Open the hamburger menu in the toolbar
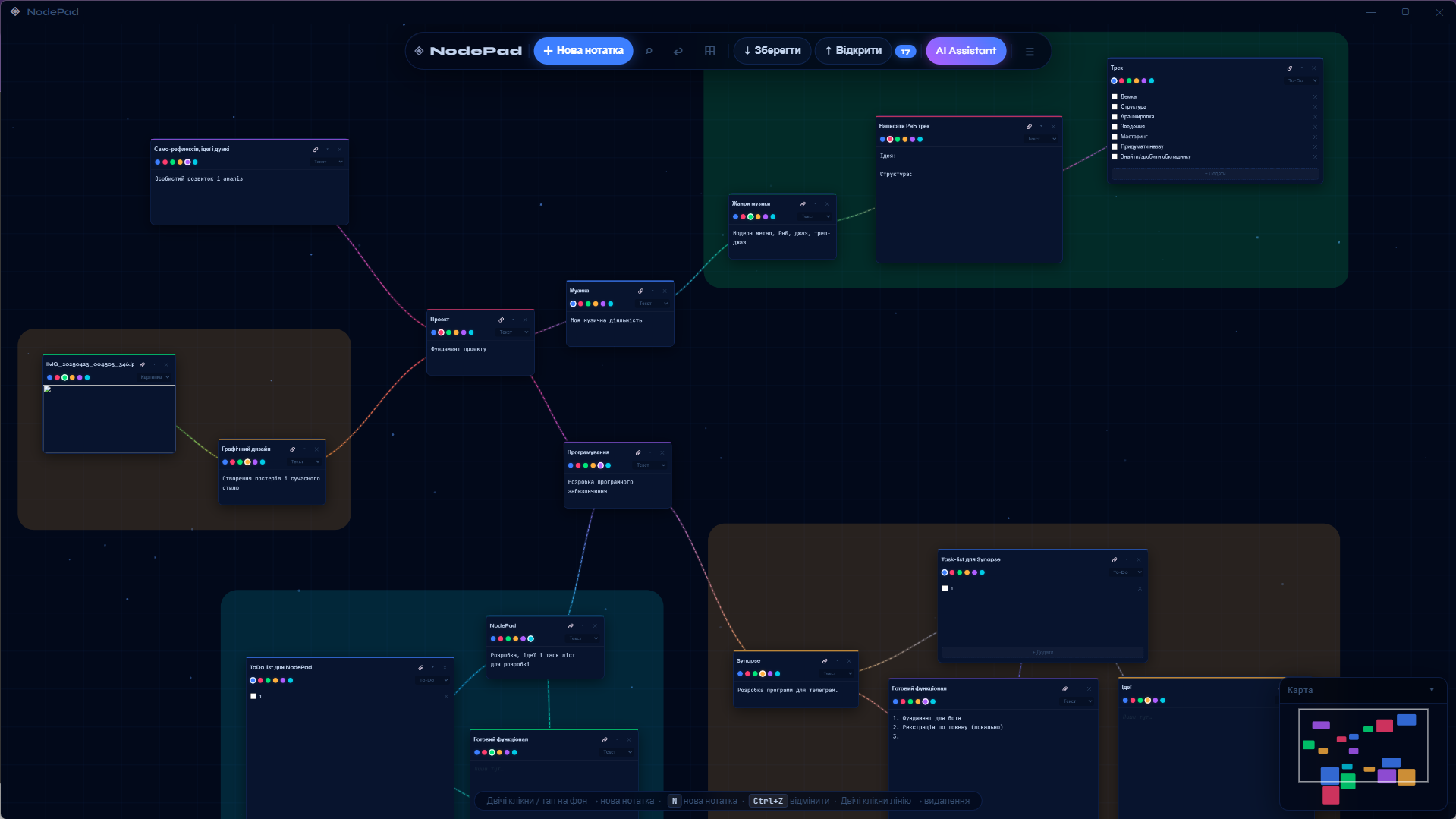Screen dimensions: 1456x819 tap(1030, 52)
